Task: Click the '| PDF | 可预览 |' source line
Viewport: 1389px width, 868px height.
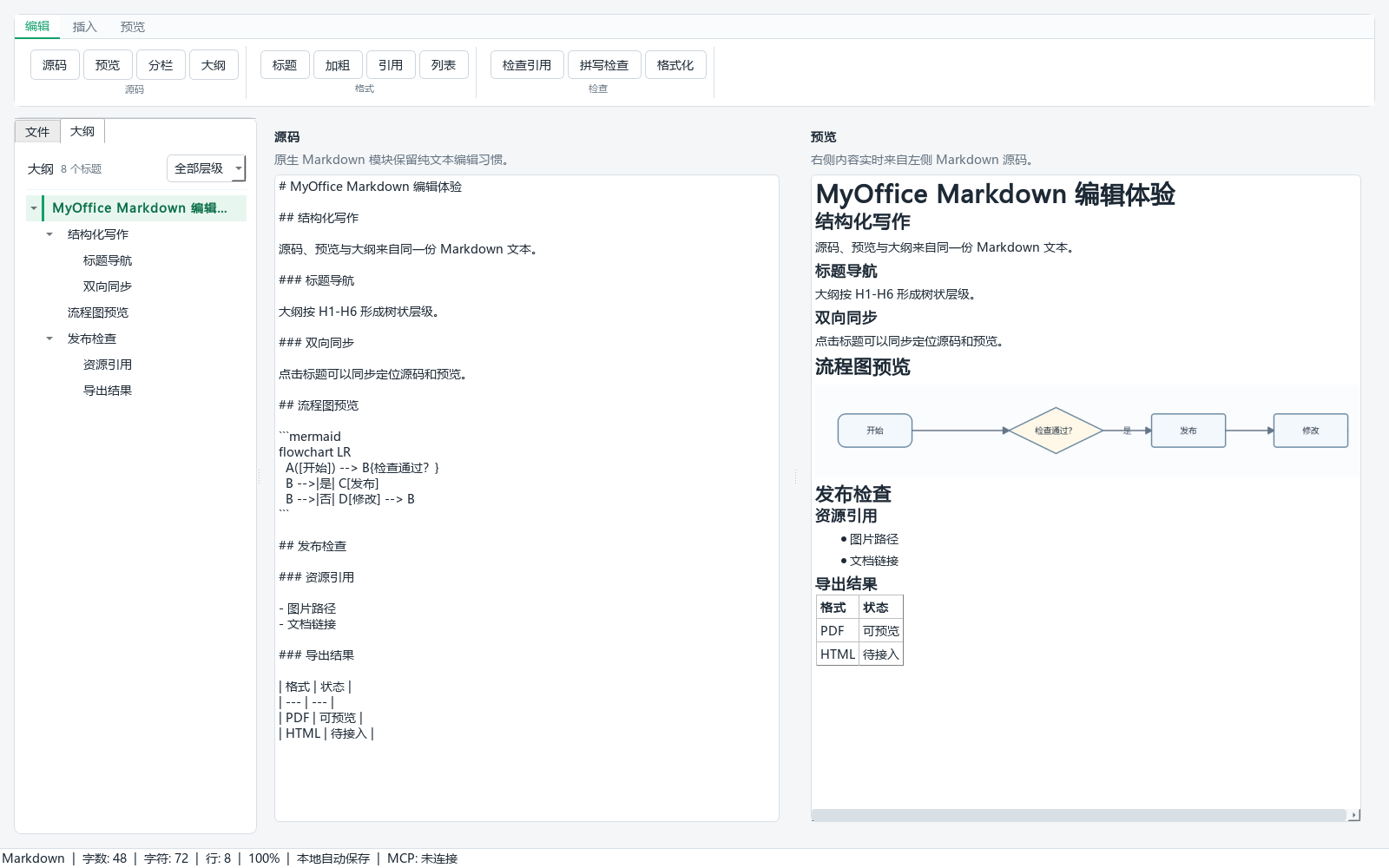Action: coord(320,718)
